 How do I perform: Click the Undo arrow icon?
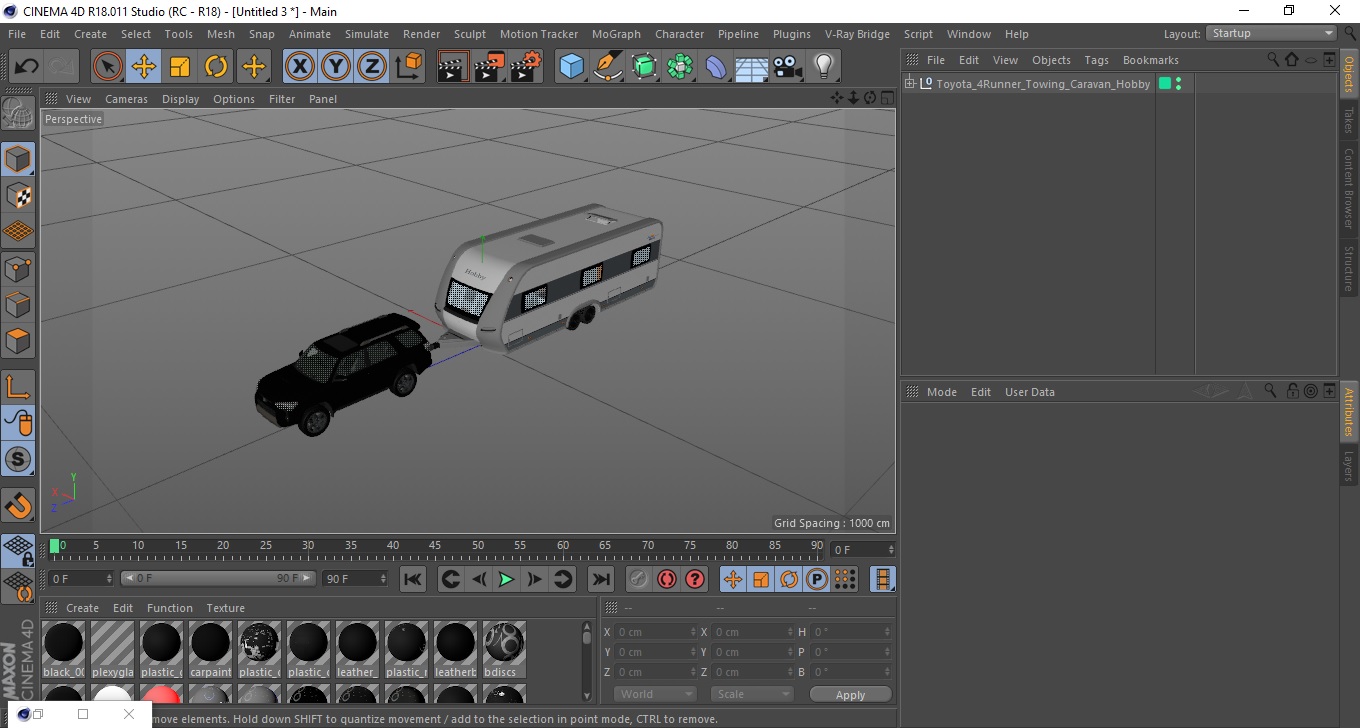tap(26, 67)
